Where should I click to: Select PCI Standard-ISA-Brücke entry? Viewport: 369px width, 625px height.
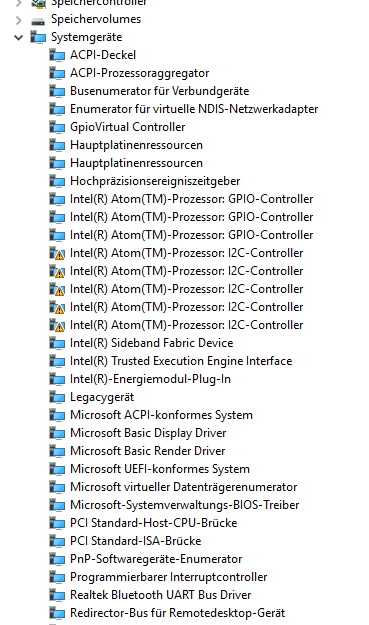click(135, 541)
